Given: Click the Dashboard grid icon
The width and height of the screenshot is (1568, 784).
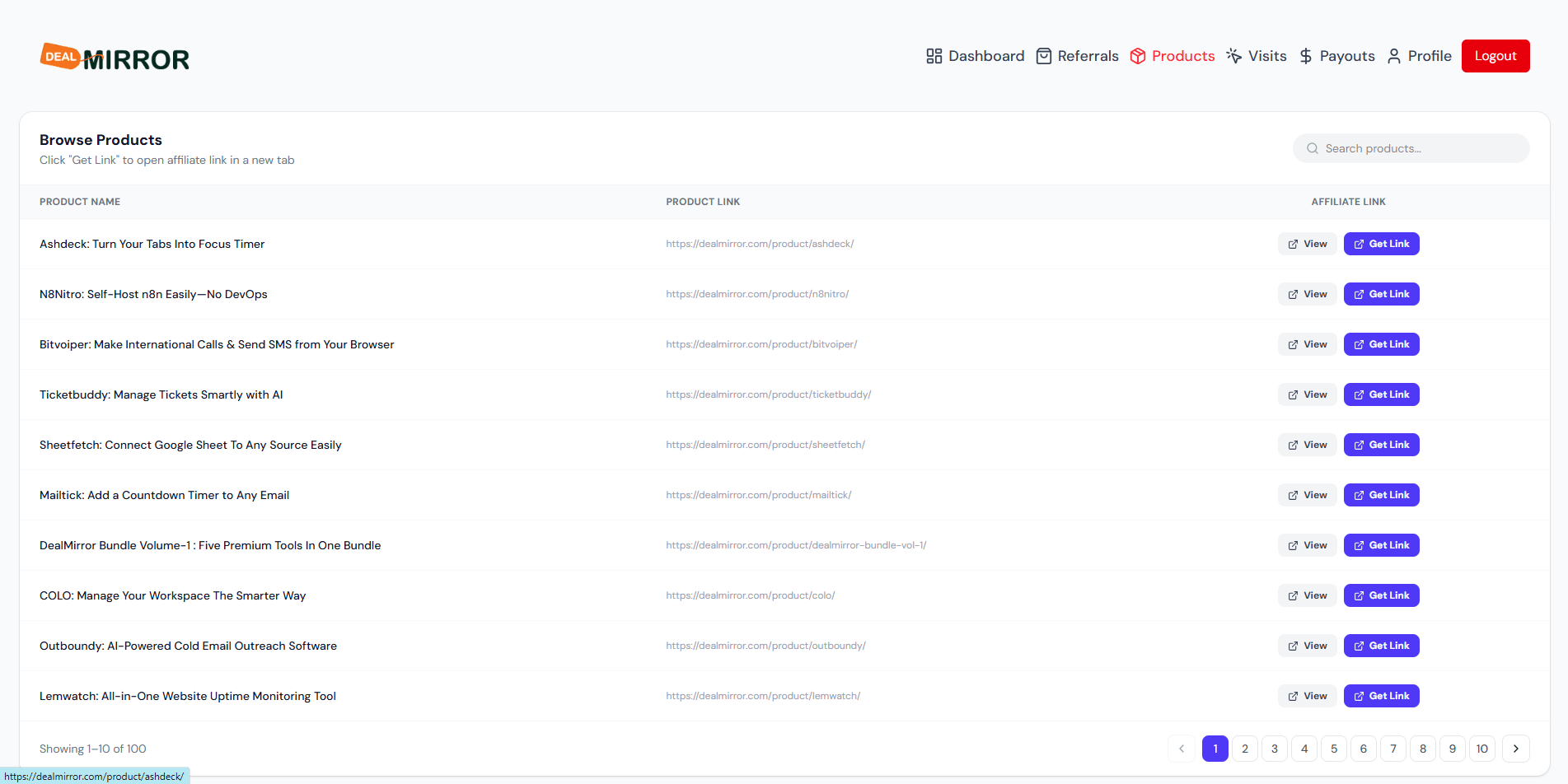Looking at the screenshot, I should (x=934, y=56).
